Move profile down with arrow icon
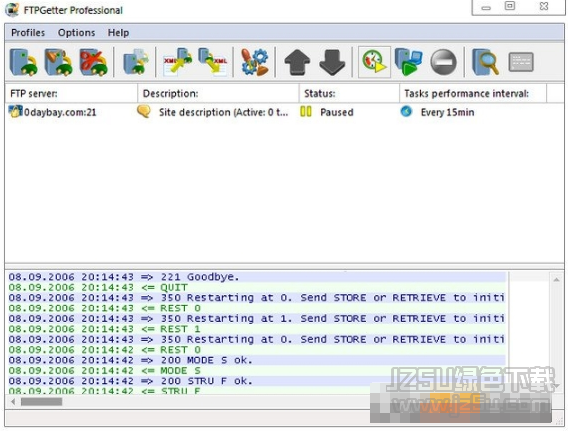 point(332,62)
